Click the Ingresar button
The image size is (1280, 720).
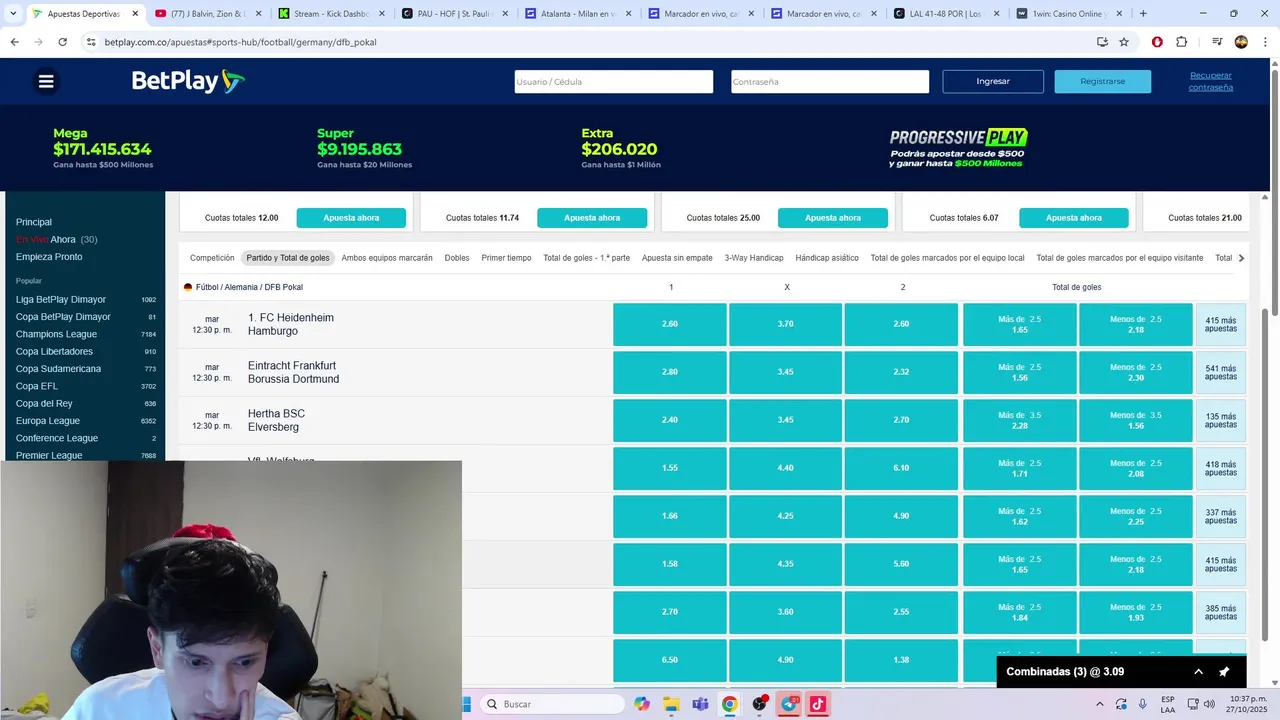coord(993,81)
